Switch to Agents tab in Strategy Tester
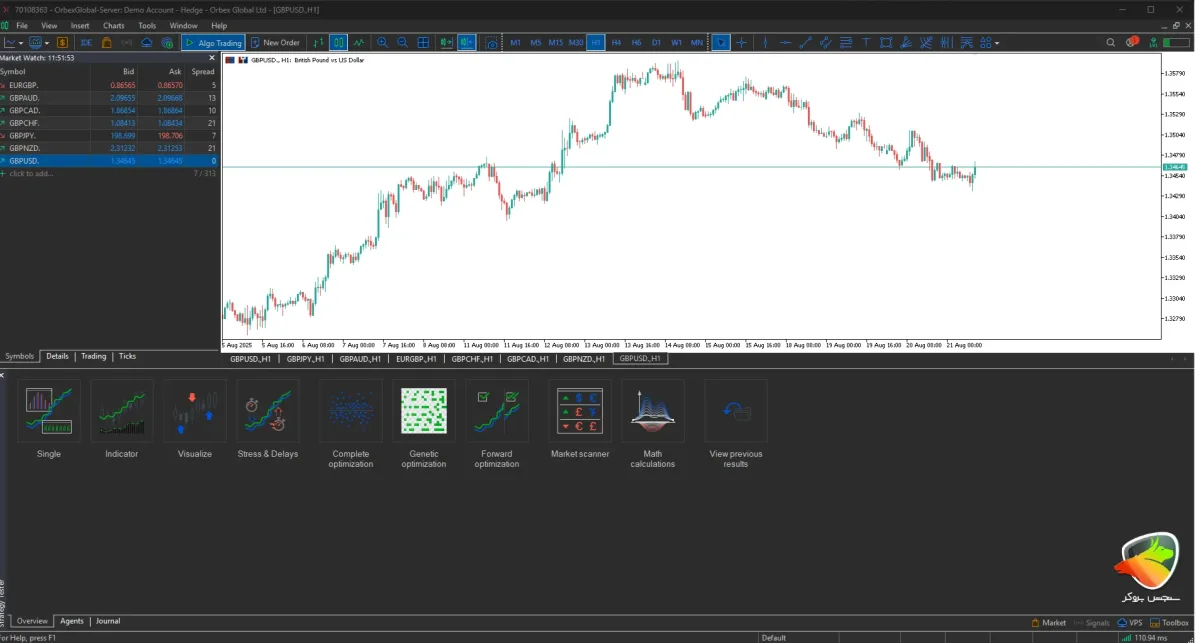The image size is (1200, 643). point(72,621)
